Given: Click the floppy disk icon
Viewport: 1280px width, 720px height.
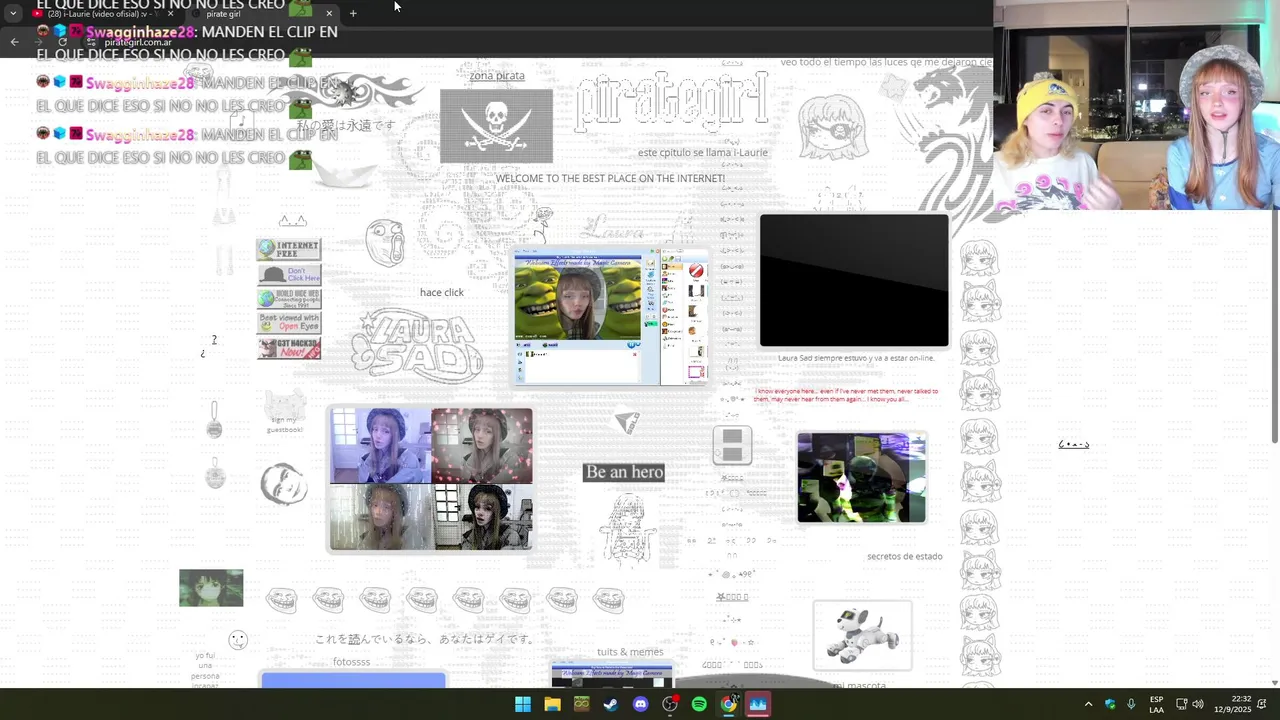Looking at the screenshot, I should 732,445.
